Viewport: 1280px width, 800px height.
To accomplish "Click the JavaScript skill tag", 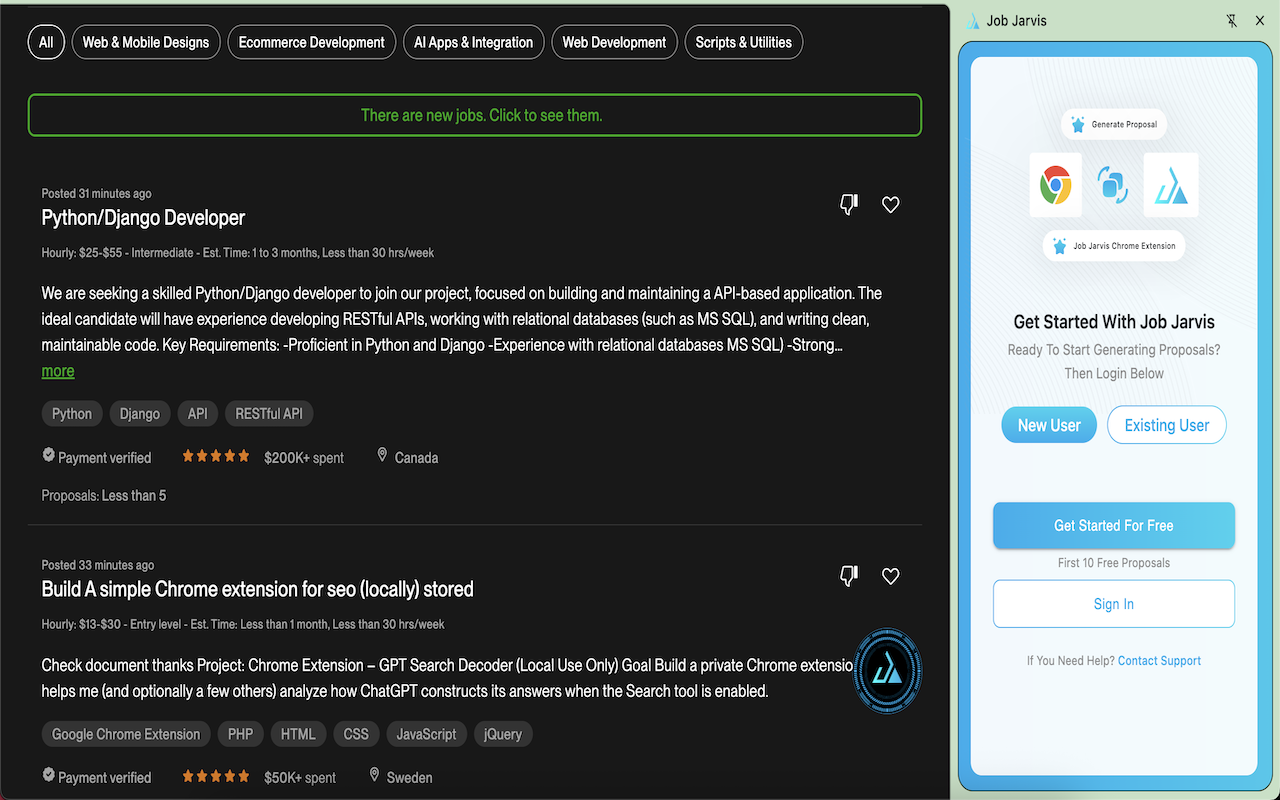I will [426, 734].
